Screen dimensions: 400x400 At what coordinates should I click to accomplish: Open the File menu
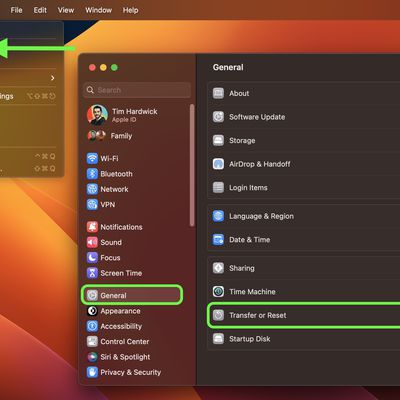point(16,10)
